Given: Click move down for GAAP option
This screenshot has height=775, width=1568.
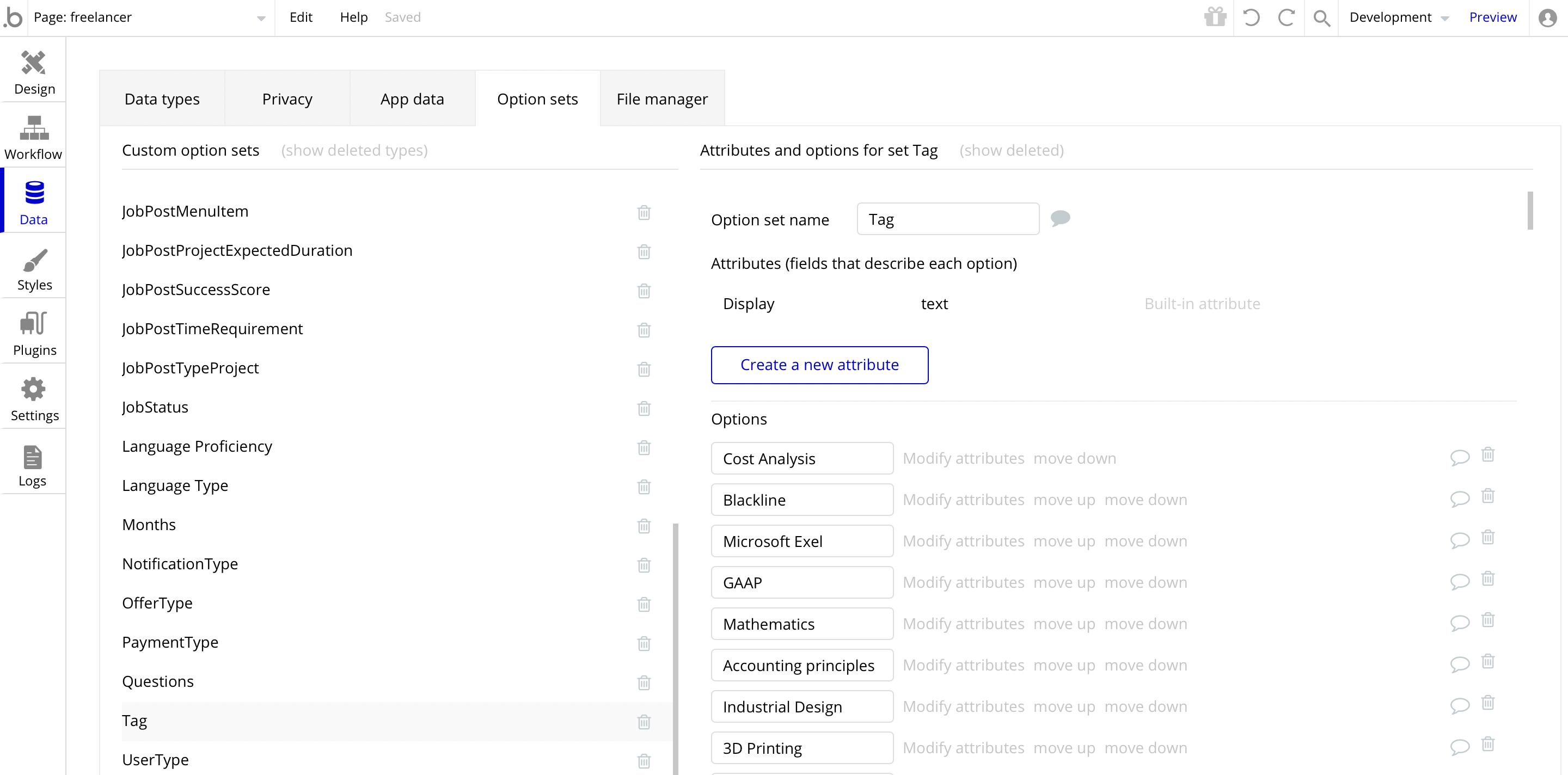Looking at the screenshot, I should [x=1146, y=583].
